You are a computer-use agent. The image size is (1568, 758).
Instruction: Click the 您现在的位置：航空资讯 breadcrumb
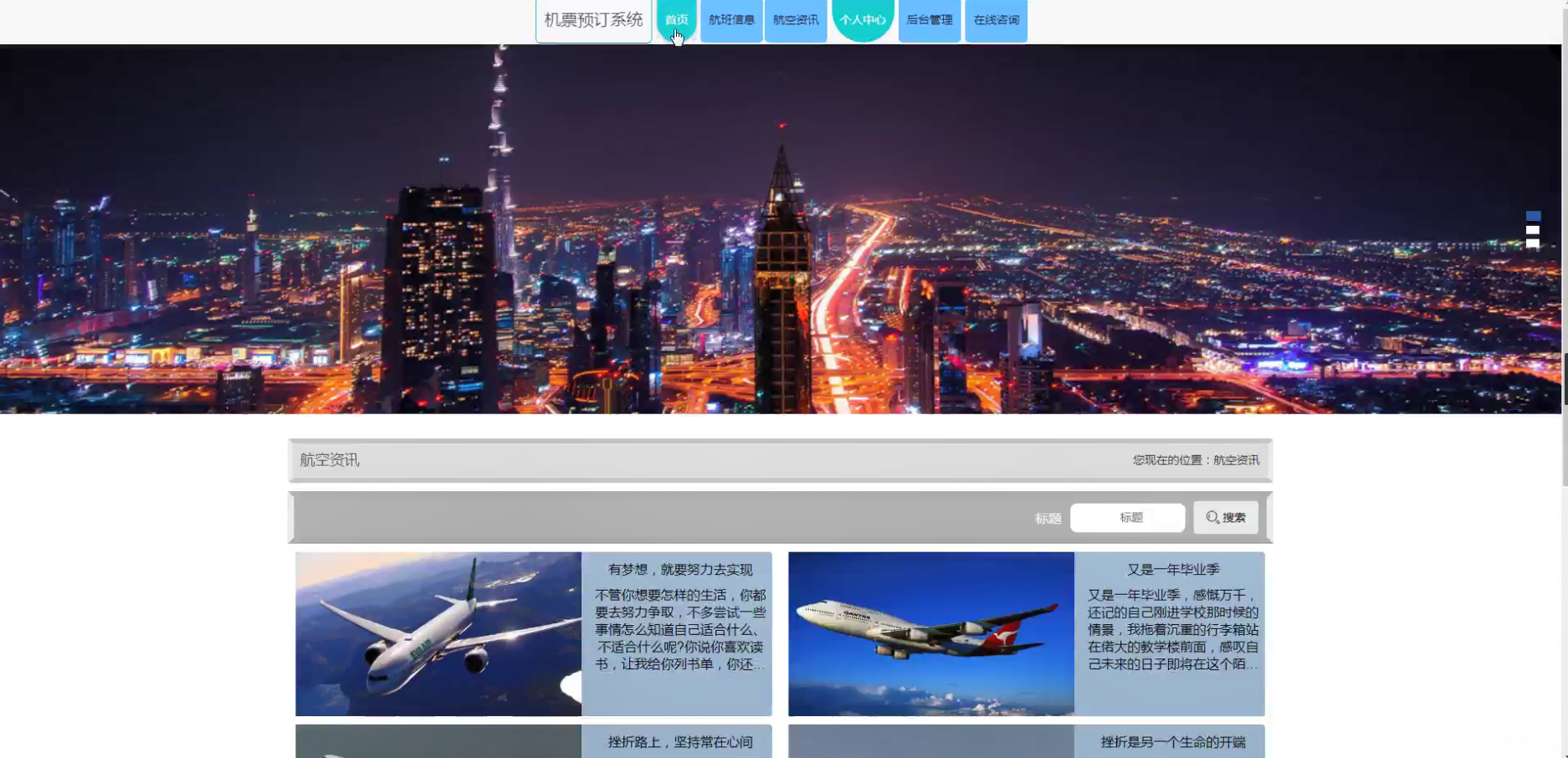click(1196, 460)
